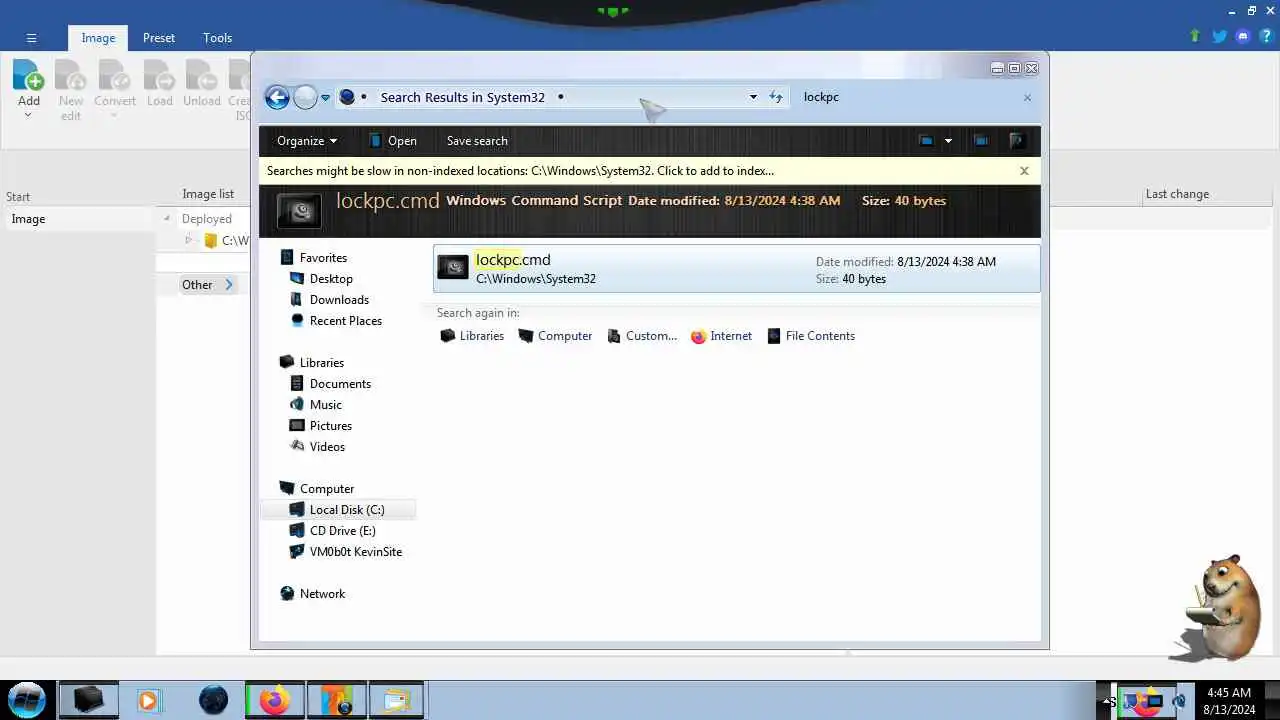Click the Change your view icon

(x=926, y=141)
